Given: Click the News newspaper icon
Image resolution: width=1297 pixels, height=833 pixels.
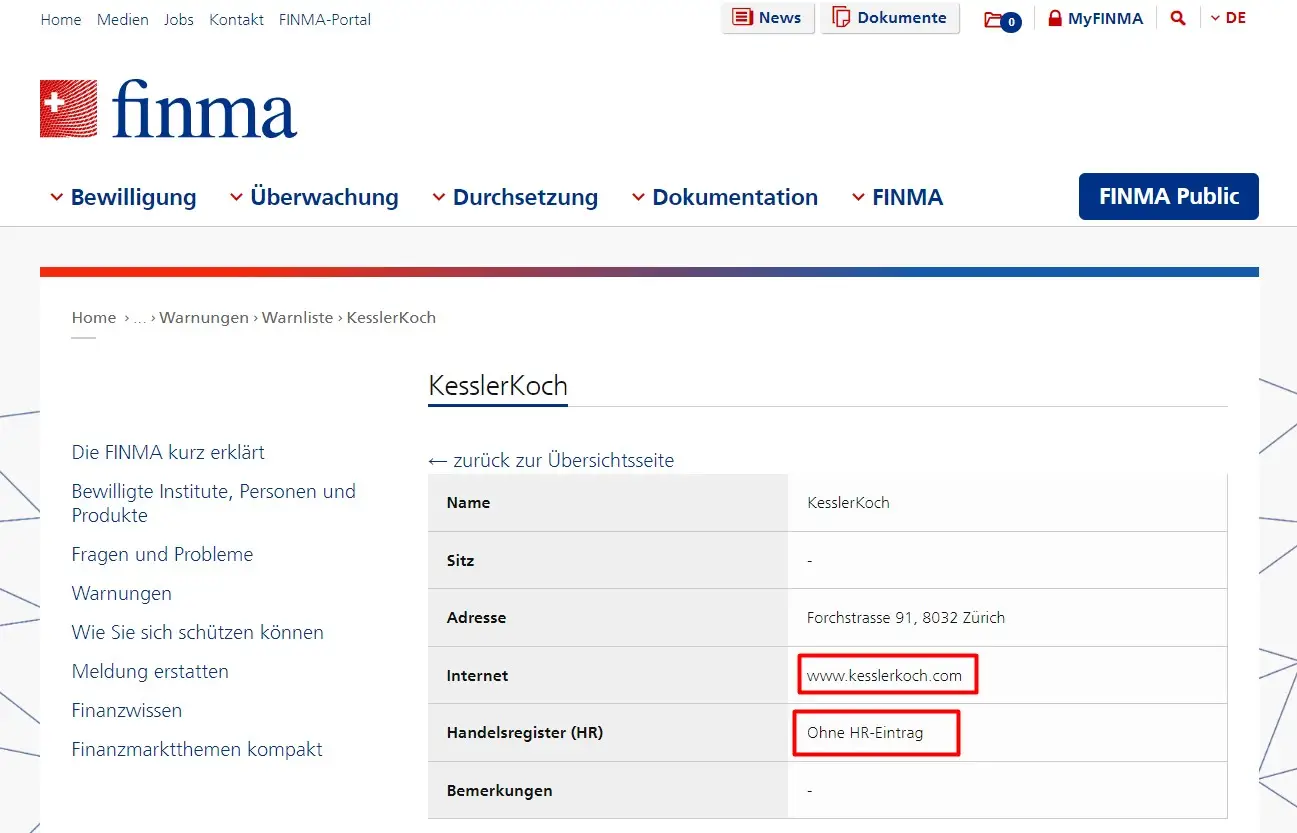Looking at the screenshot, I should (x=743, y=17).
